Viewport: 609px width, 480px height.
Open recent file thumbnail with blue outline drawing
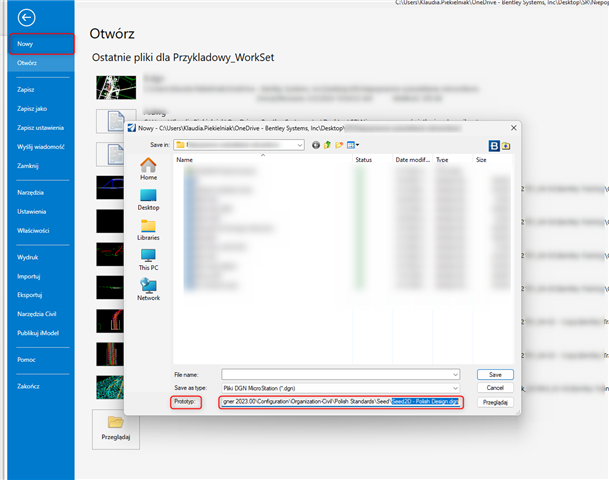click(x=110, y=188)
